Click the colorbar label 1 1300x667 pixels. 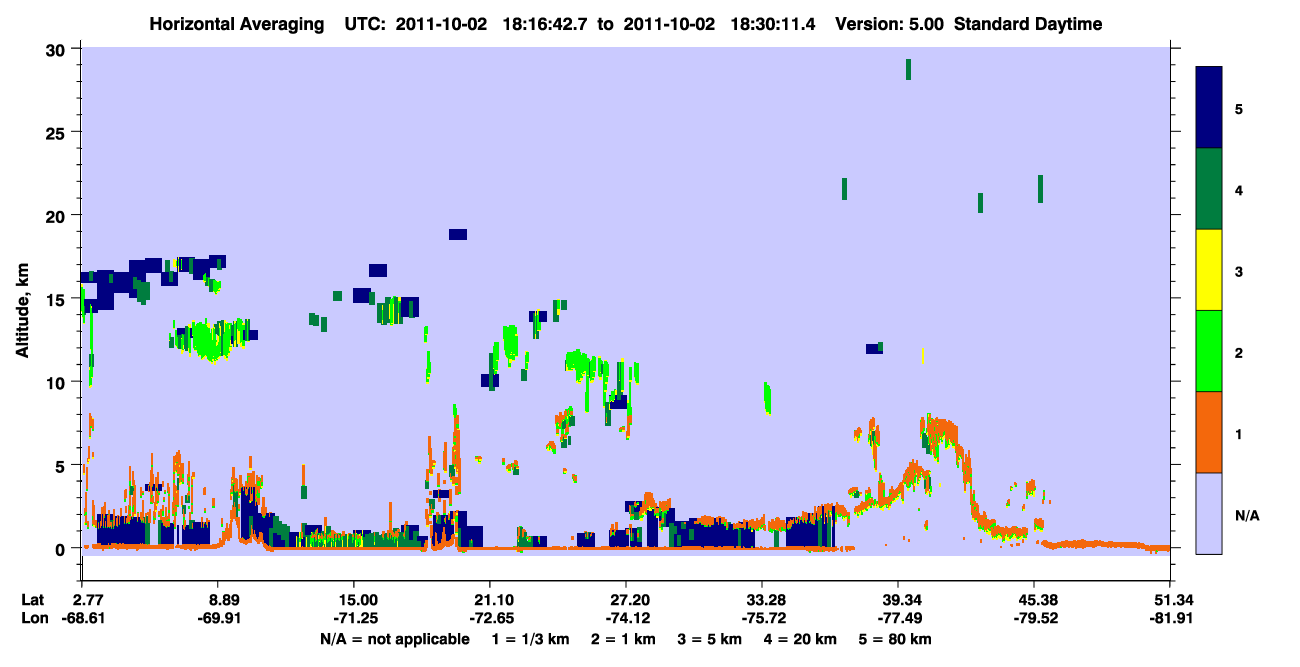(1239, 433)
